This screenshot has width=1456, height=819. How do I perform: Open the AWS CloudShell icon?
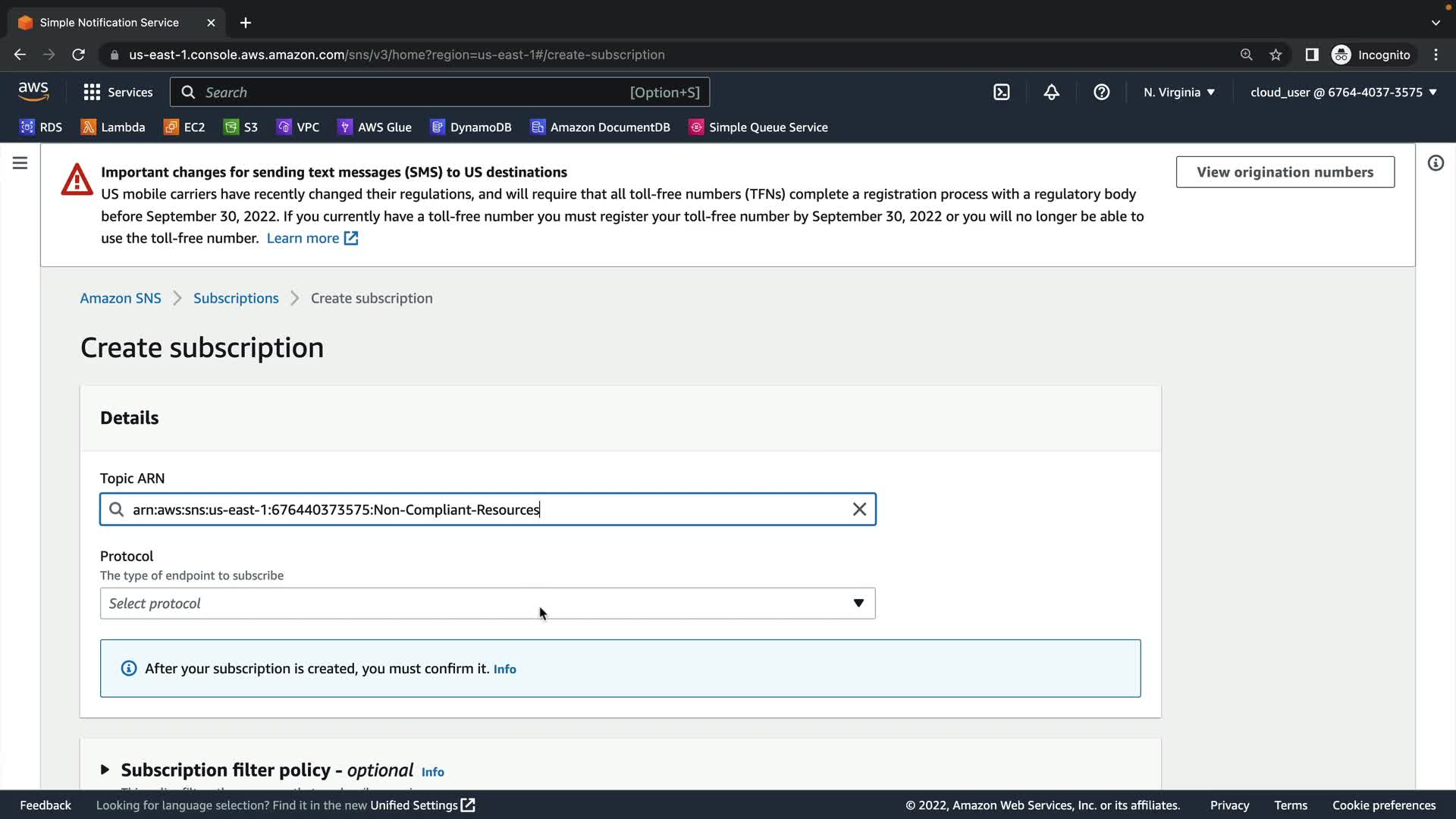click(x=1001, y=93)
